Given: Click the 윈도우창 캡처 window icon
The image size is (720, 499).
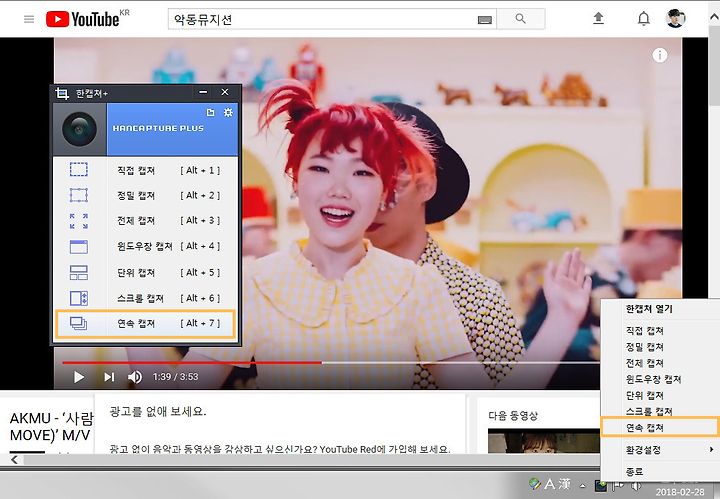Looking at the screenshot, I should (x=79, y=247).
